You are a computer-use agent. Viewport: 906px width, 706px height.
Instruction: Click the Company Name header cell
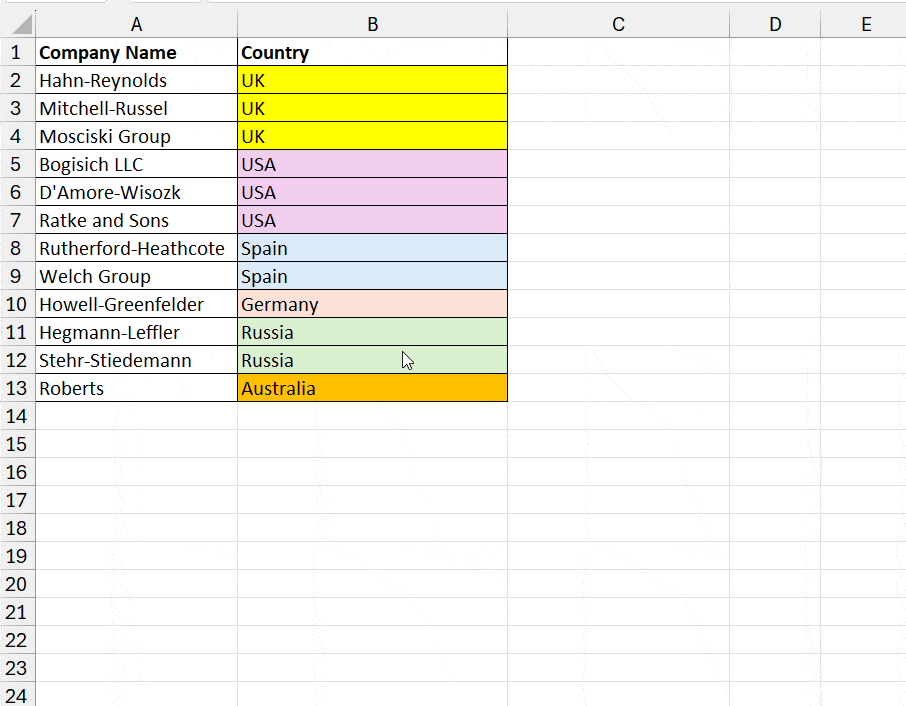(x=136, y=52)
